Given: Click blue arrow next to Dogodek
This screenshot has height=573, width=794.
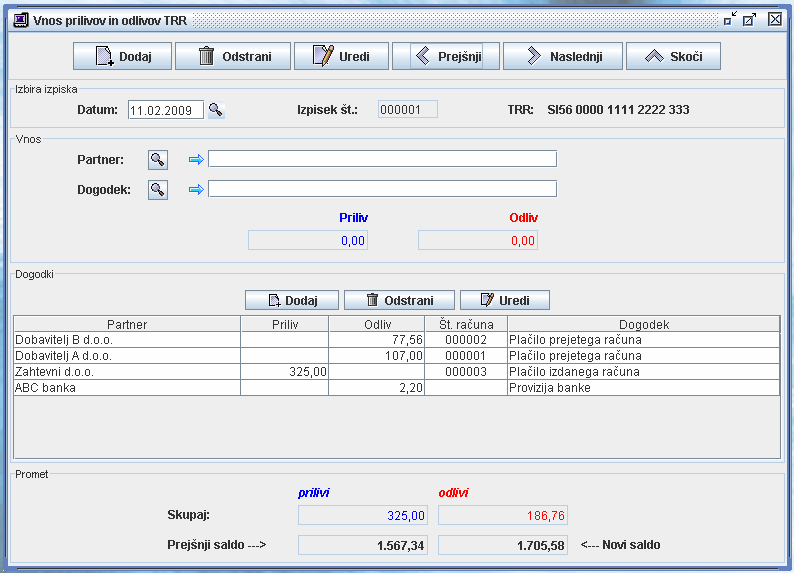Looking at the screenshot, I should [x=196, y=189].
